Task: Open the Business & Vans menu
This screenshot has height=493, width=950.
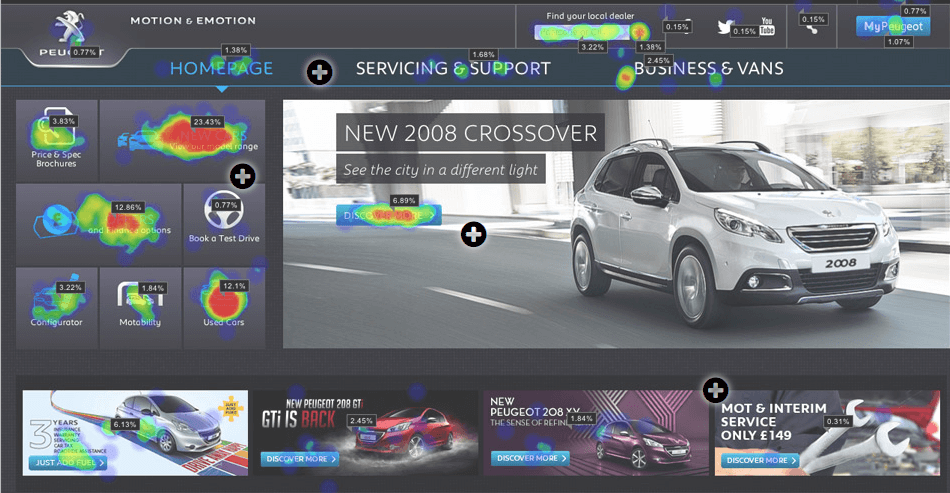Action: [x=709, y=68]
